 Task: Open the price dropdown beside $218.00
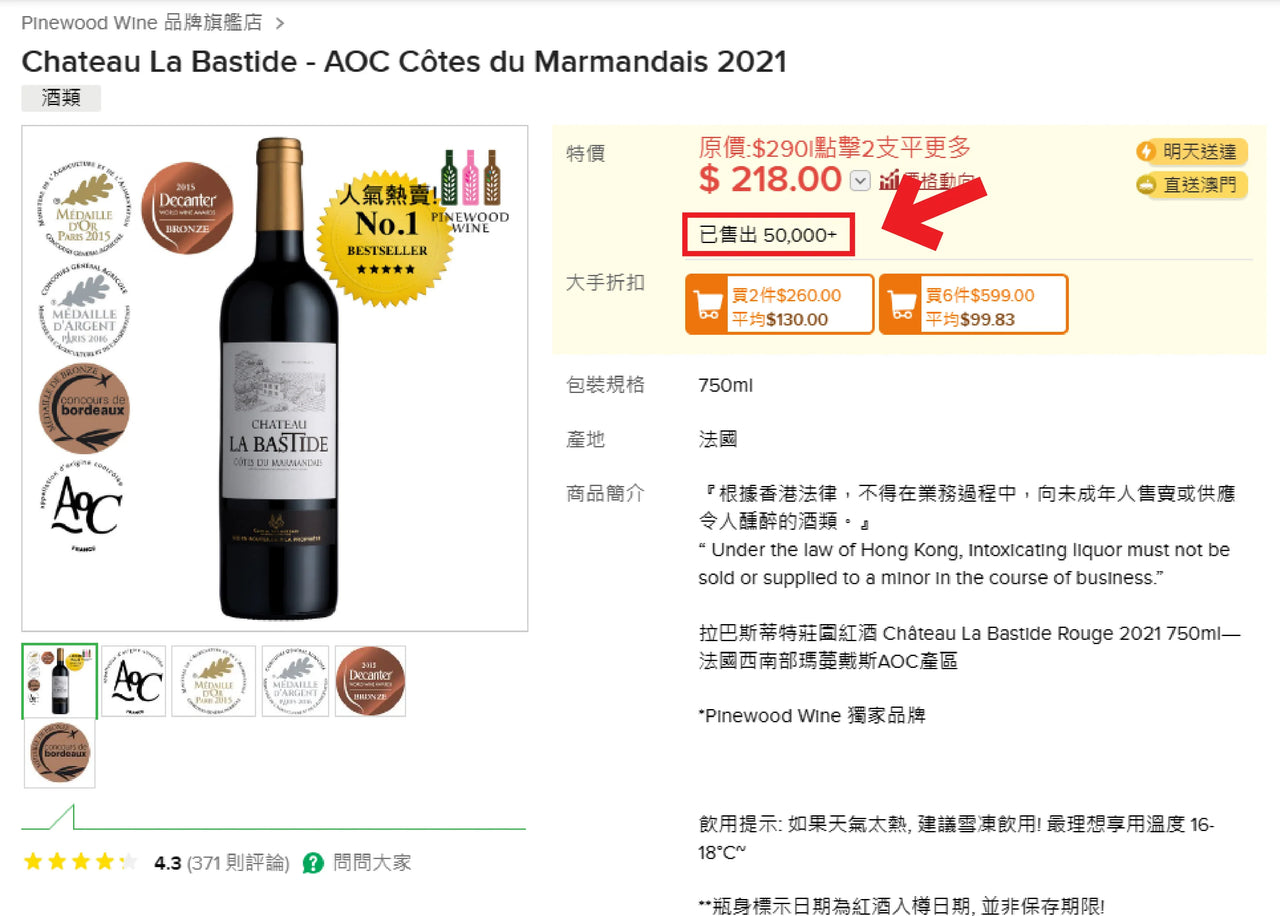(x=860, y=181)
